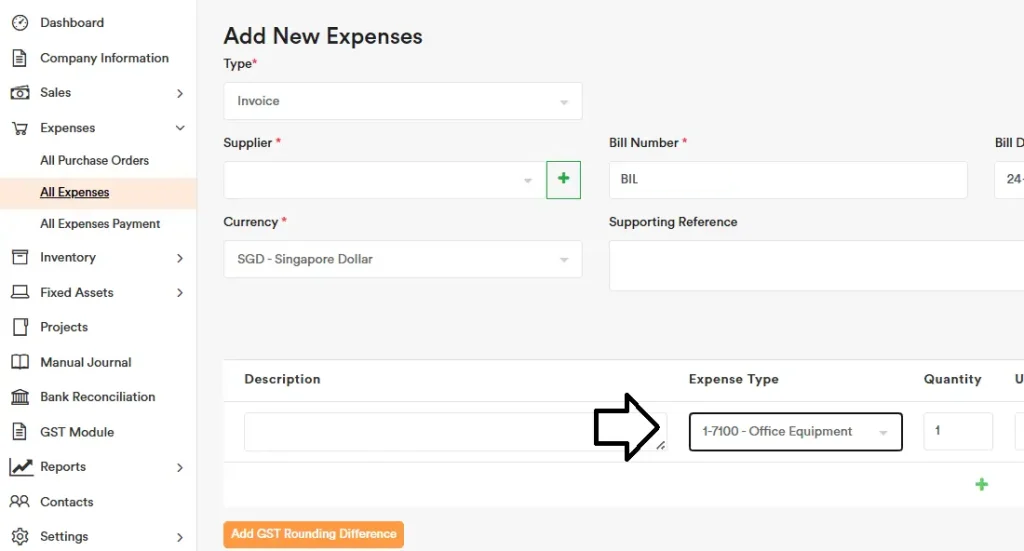Click the Company Information document icon
Screen dimensions: 1024x551
pos(19,58)
